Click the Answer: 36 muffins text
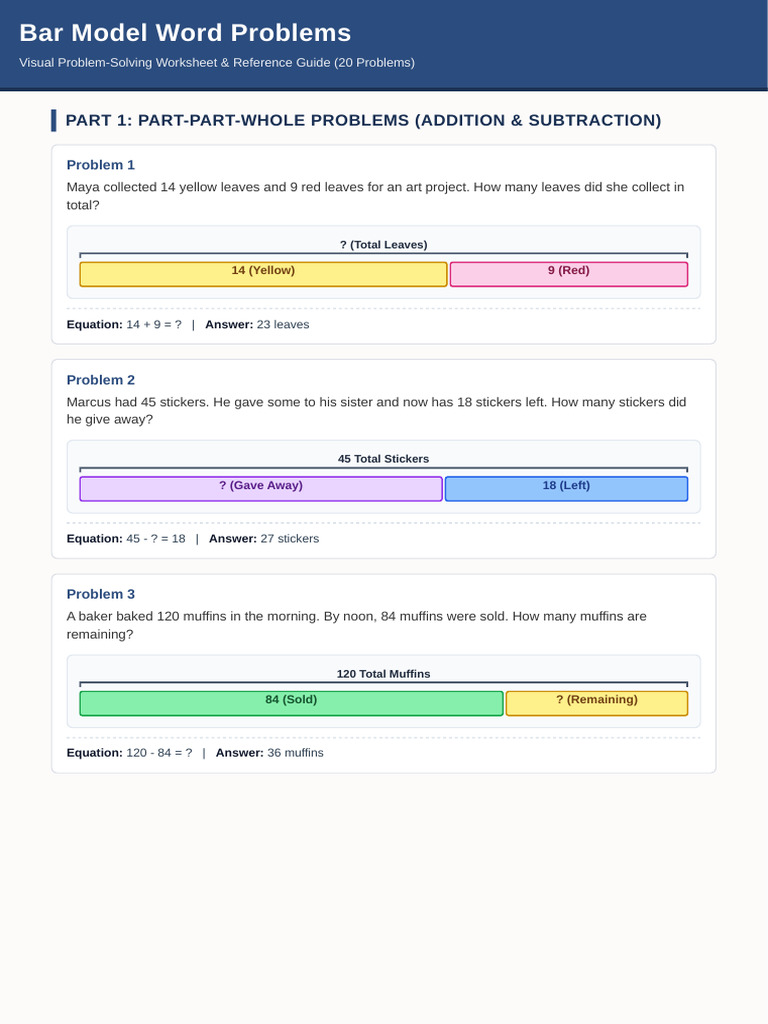Image resolution: width=768 pixels, height=1024 pixels. pos(270,753)
